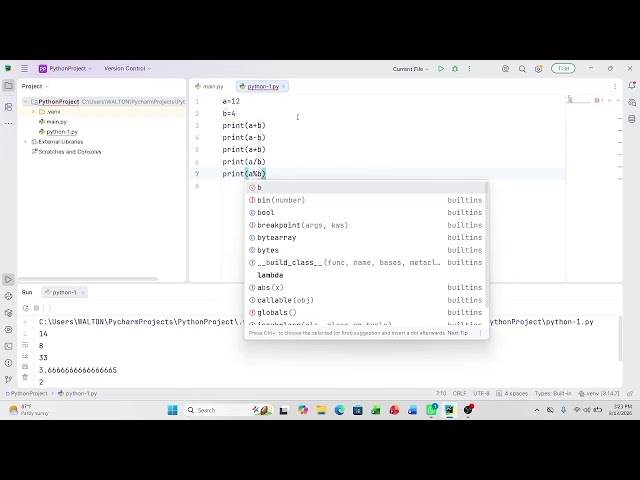Open IDE settings gear icon

tap(539, 69)
